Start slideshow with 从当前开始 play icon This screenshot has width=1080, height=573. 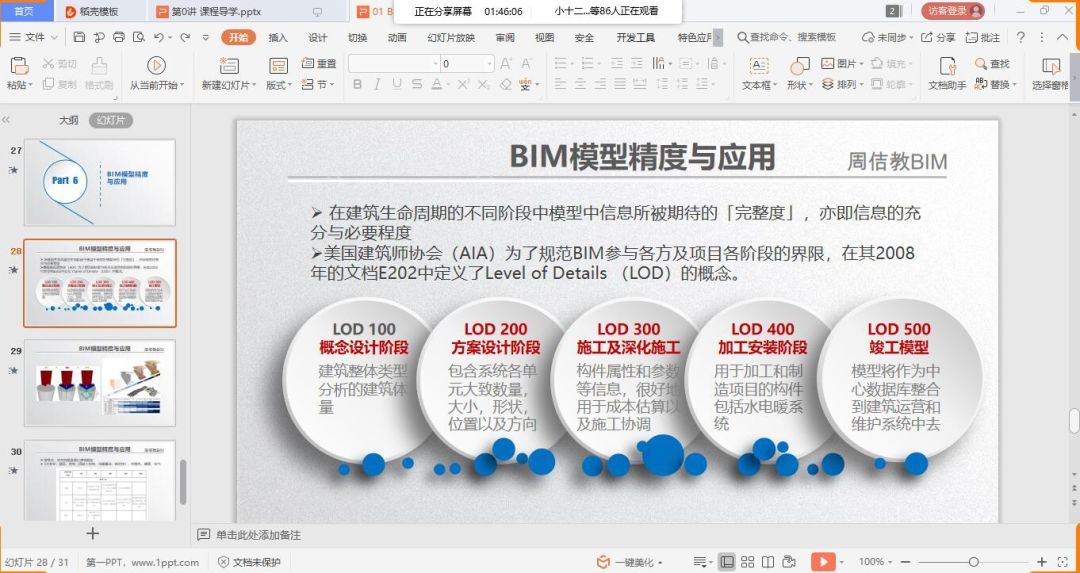click(156, 65)
